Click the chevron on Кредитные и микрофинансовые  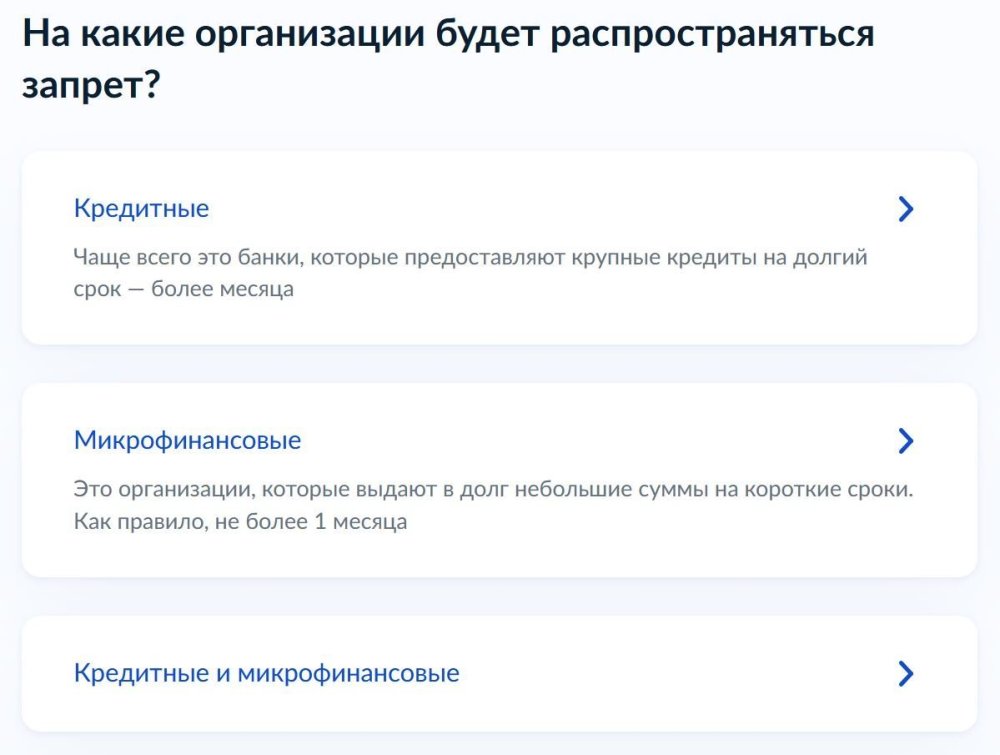point(905,673)
